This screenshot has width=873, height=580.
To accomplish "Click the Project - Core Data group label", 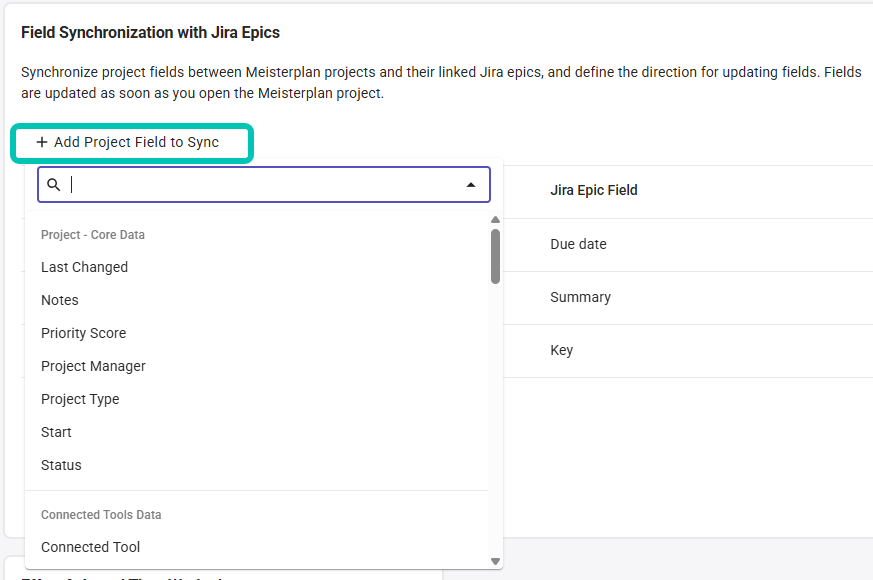I will [93, 235].
